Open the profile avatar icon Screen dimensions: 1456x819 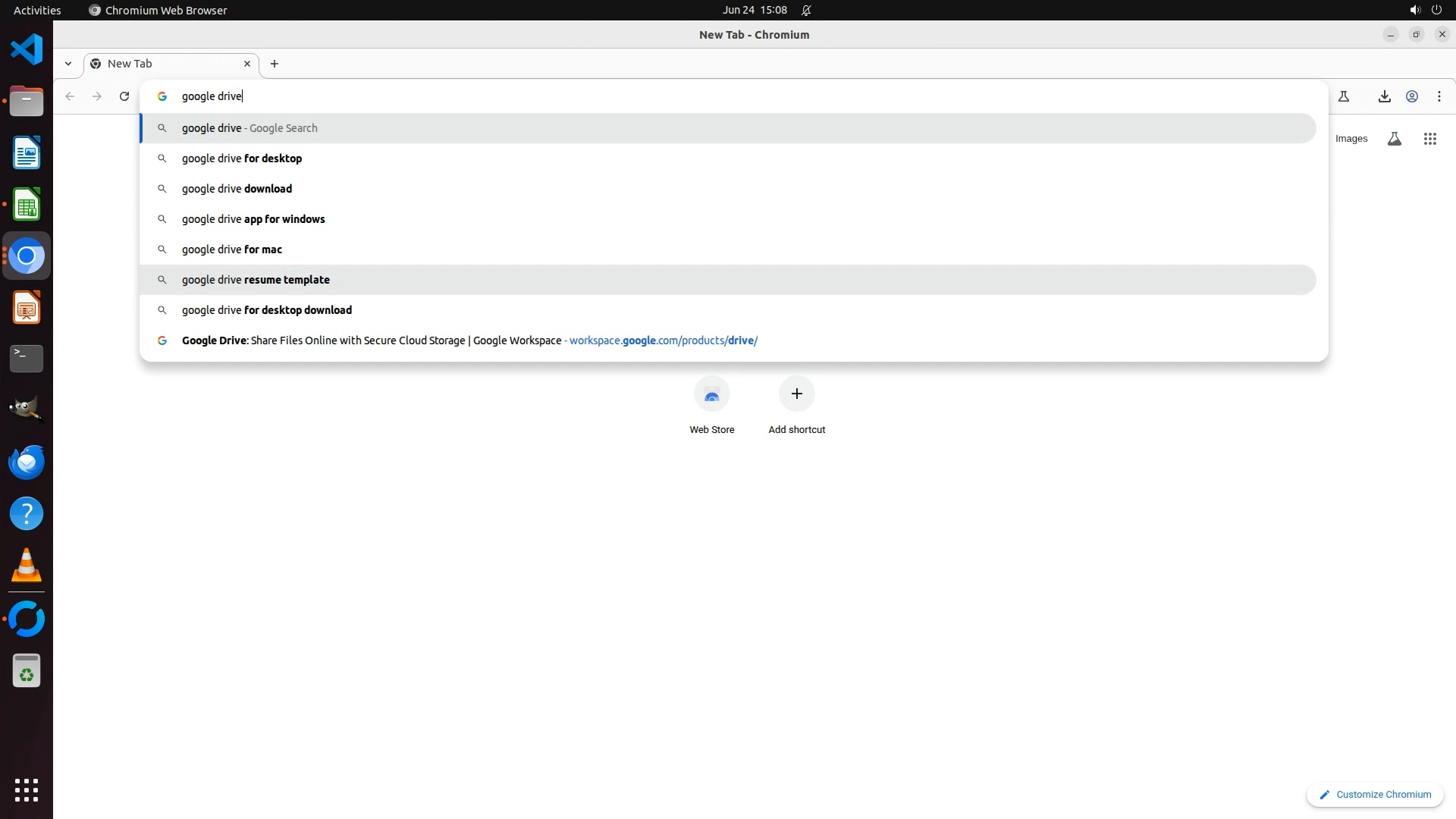tap(1412, 96)
